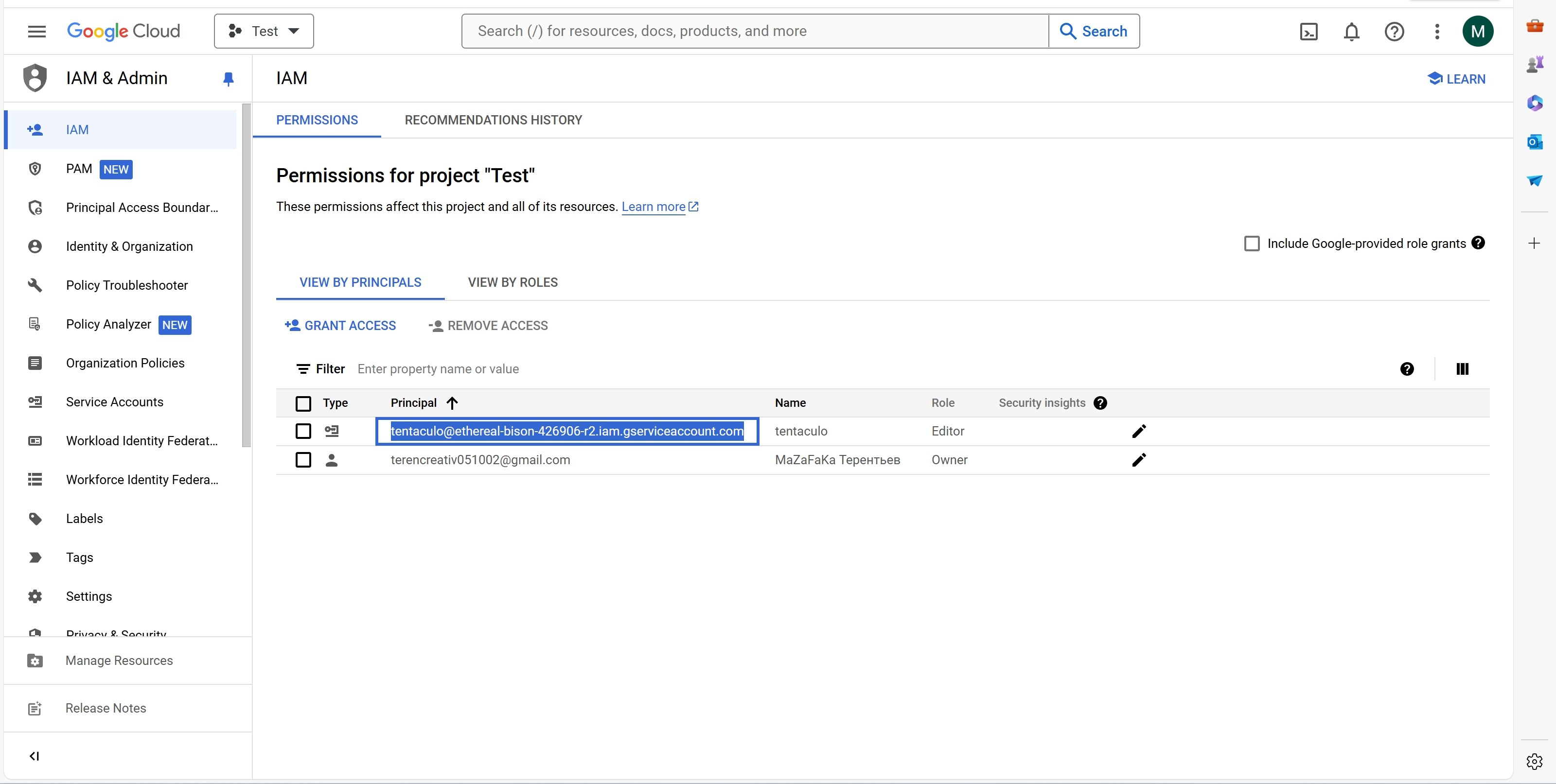Select View by Principals tab
The width and height of the screenshot is (1556, 784).
click(x=360, y=283)
